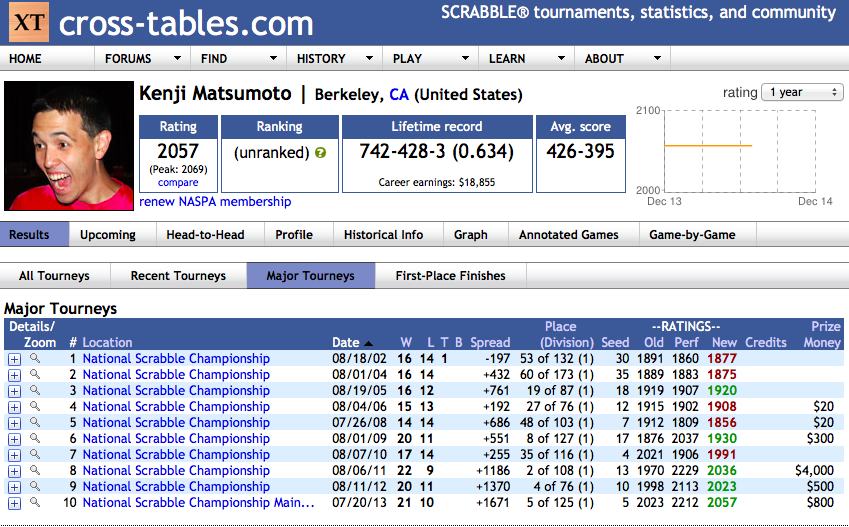Click the renew NASPA membership link

pos(215,201)
